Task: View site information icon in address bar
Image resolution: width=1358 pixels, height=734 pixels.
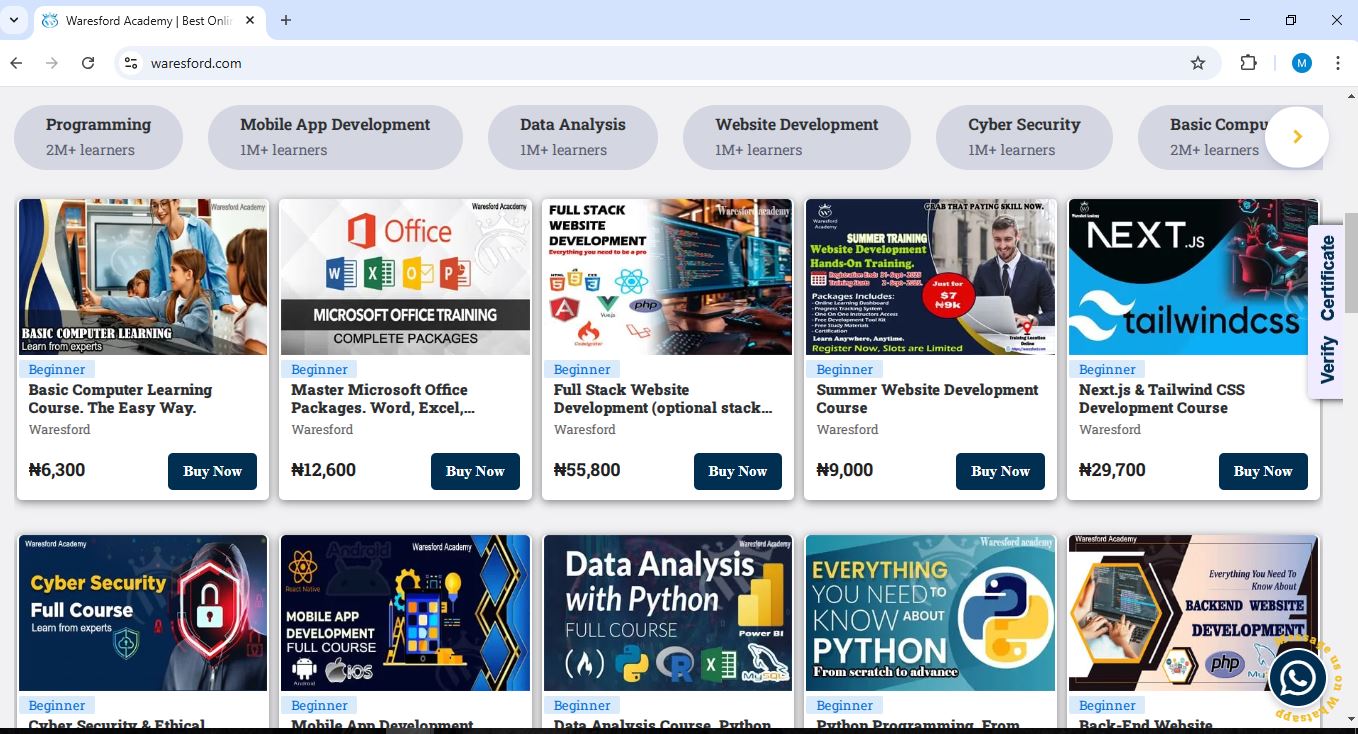Action: tap(130, 63)
